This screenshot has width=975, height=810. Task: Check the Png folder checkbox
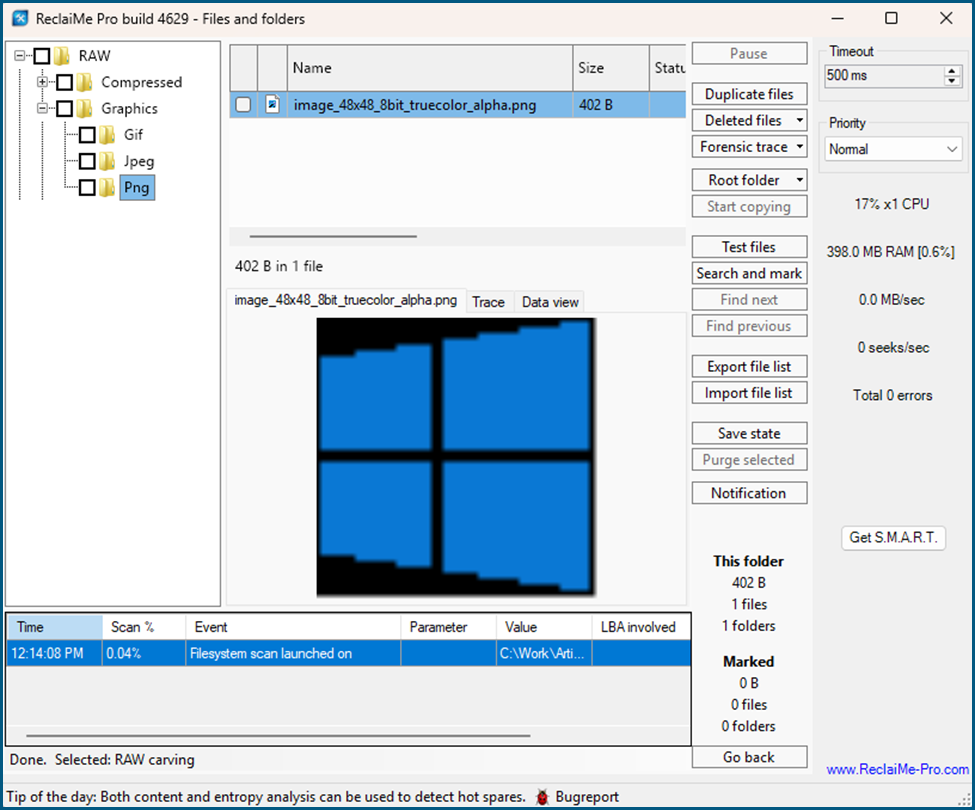(88, 188)
